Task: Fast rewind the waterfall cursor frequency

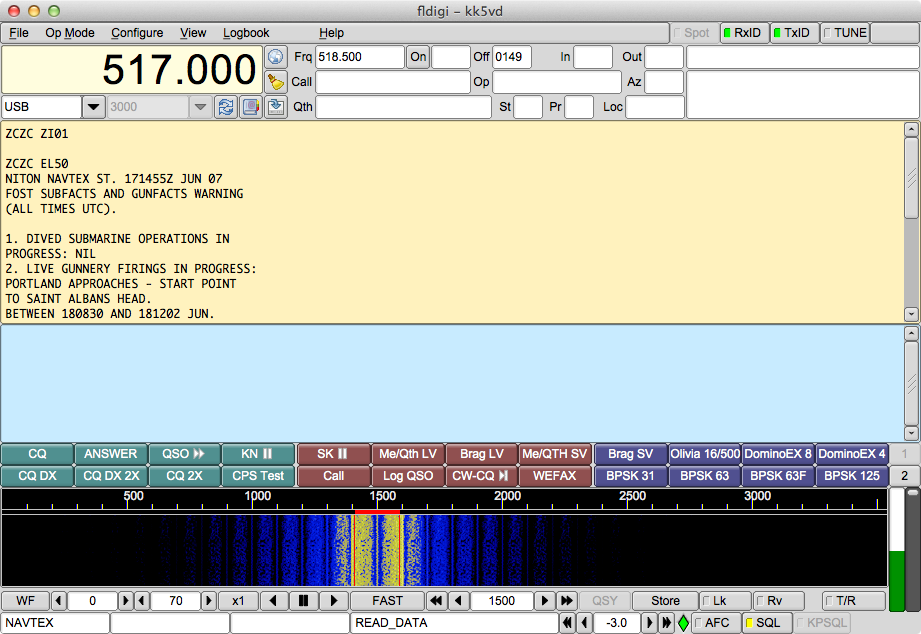Action: click(436, 601)
